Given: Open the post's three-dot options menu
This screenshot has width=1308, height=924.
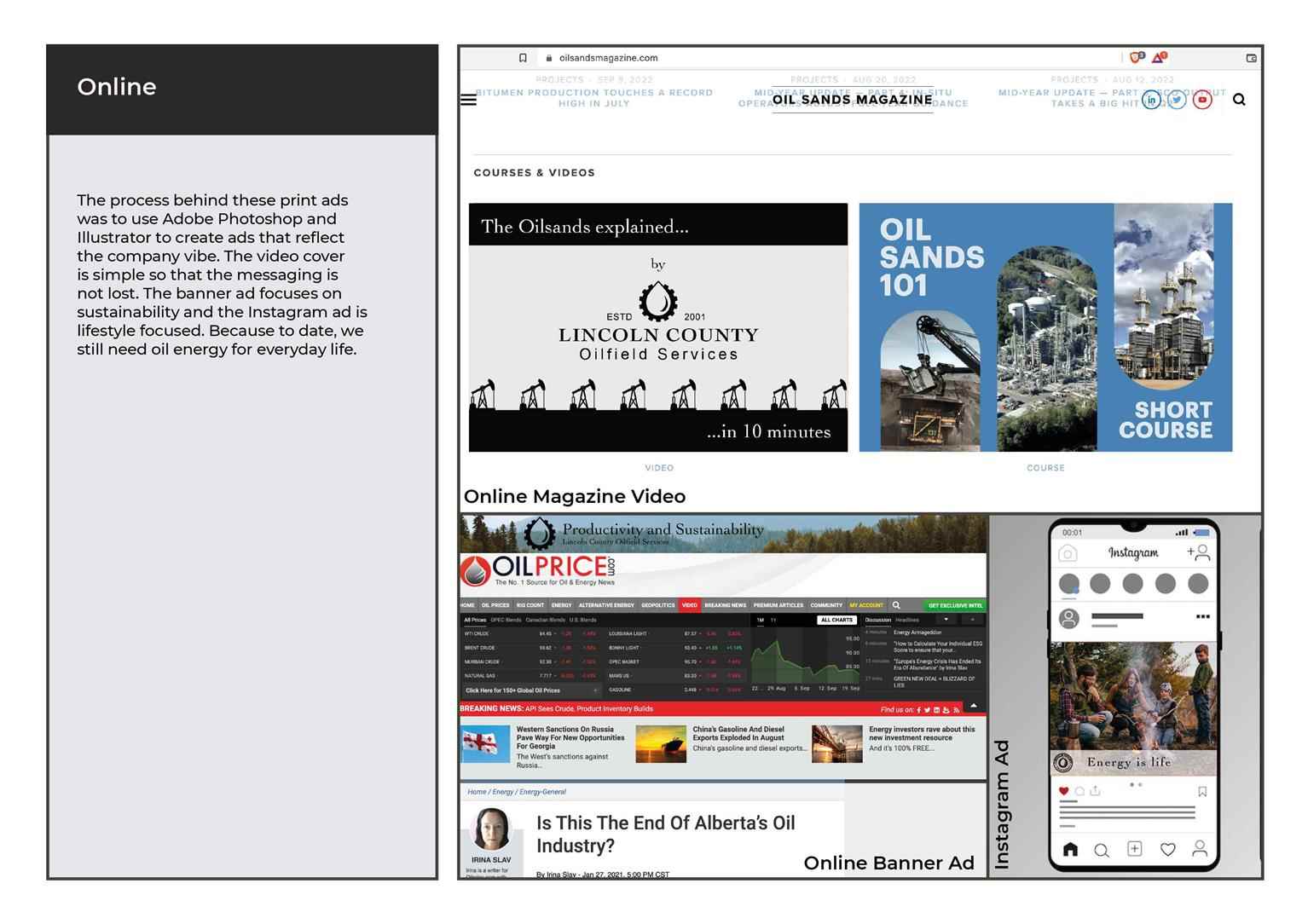Looking at the screenshot, I should tap(1202, 616).
